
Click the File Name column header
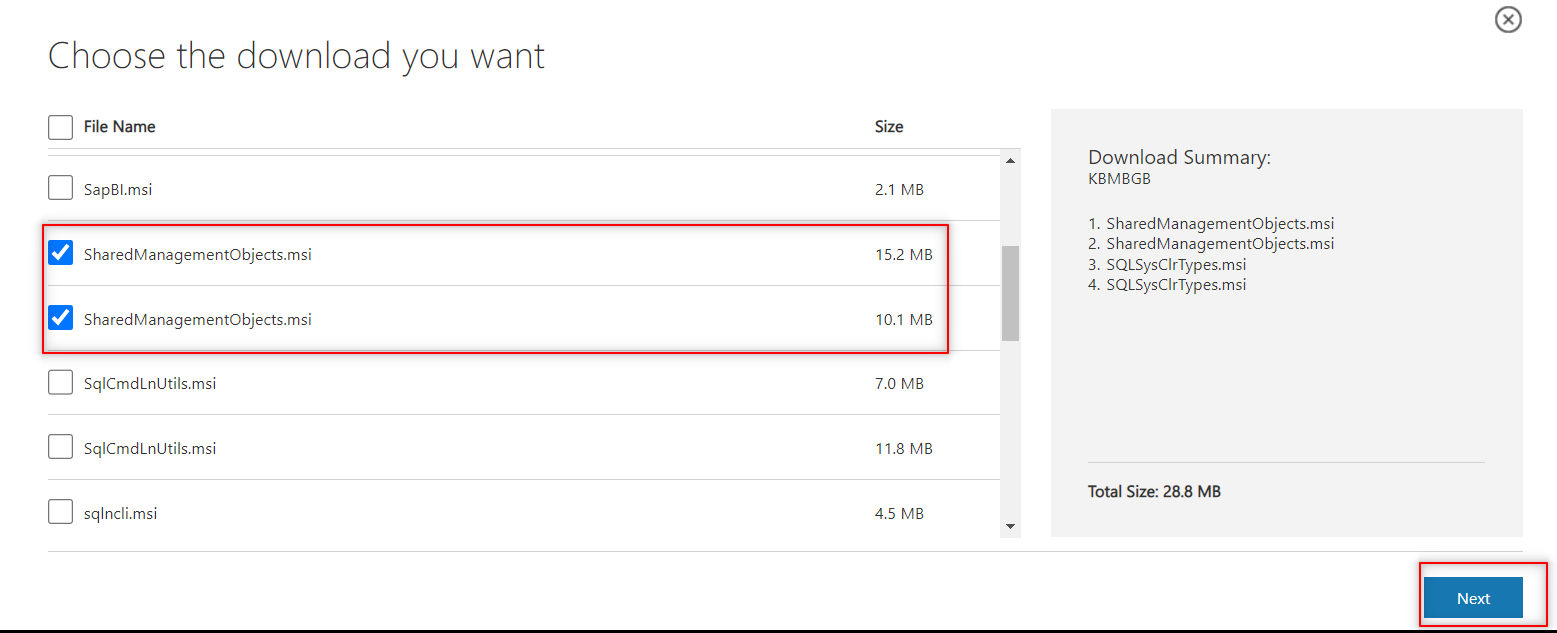[120, 127]
